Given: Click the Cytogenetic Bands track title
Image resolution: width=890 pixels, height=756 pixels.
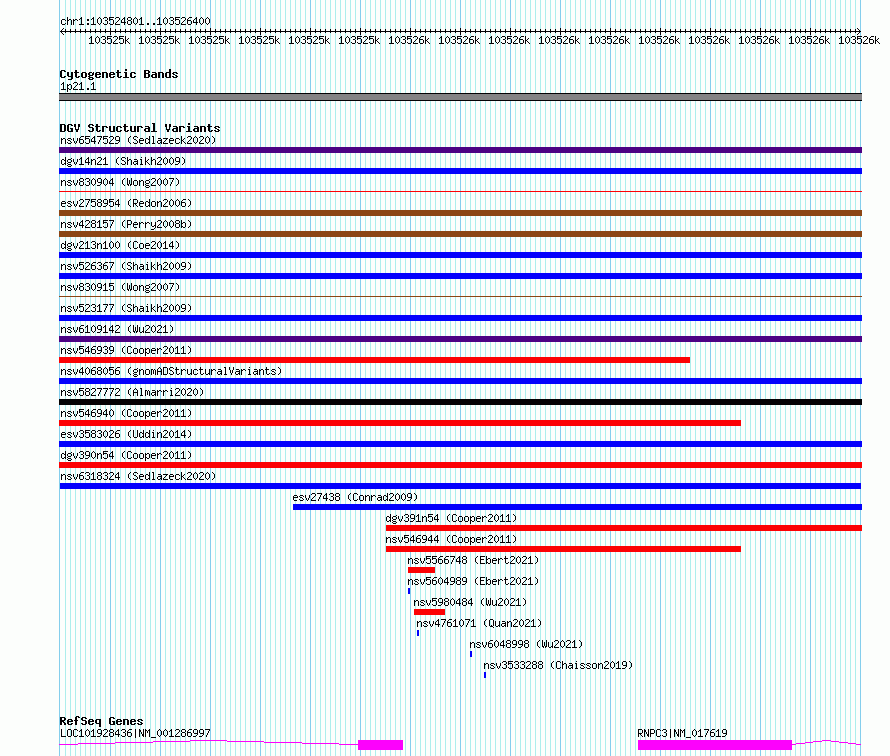Looking at the screenshot, I should (x=119, y=74).
